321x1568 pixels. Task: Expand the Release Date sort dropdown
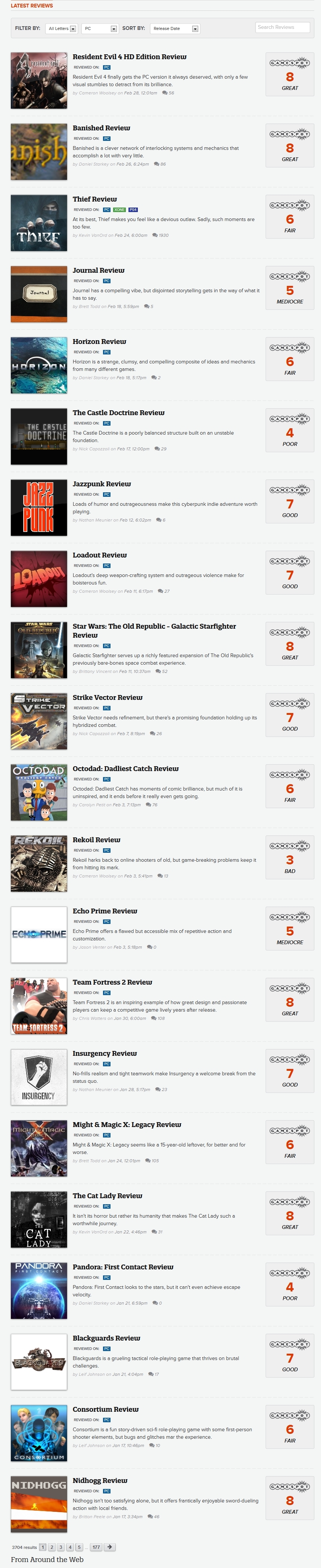[175, 28]
